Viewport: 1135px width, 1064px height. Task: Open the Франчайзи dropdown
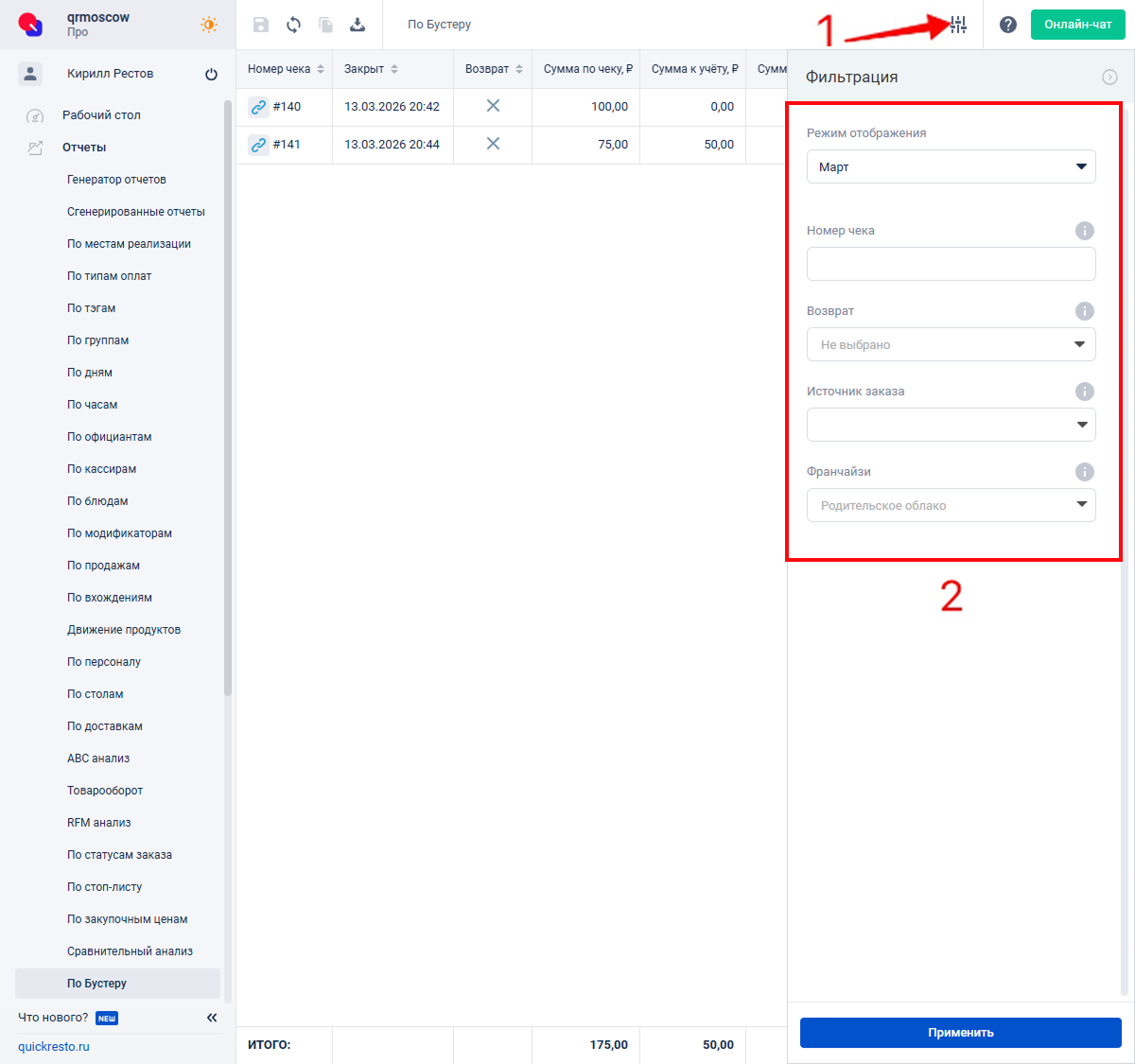951,505
